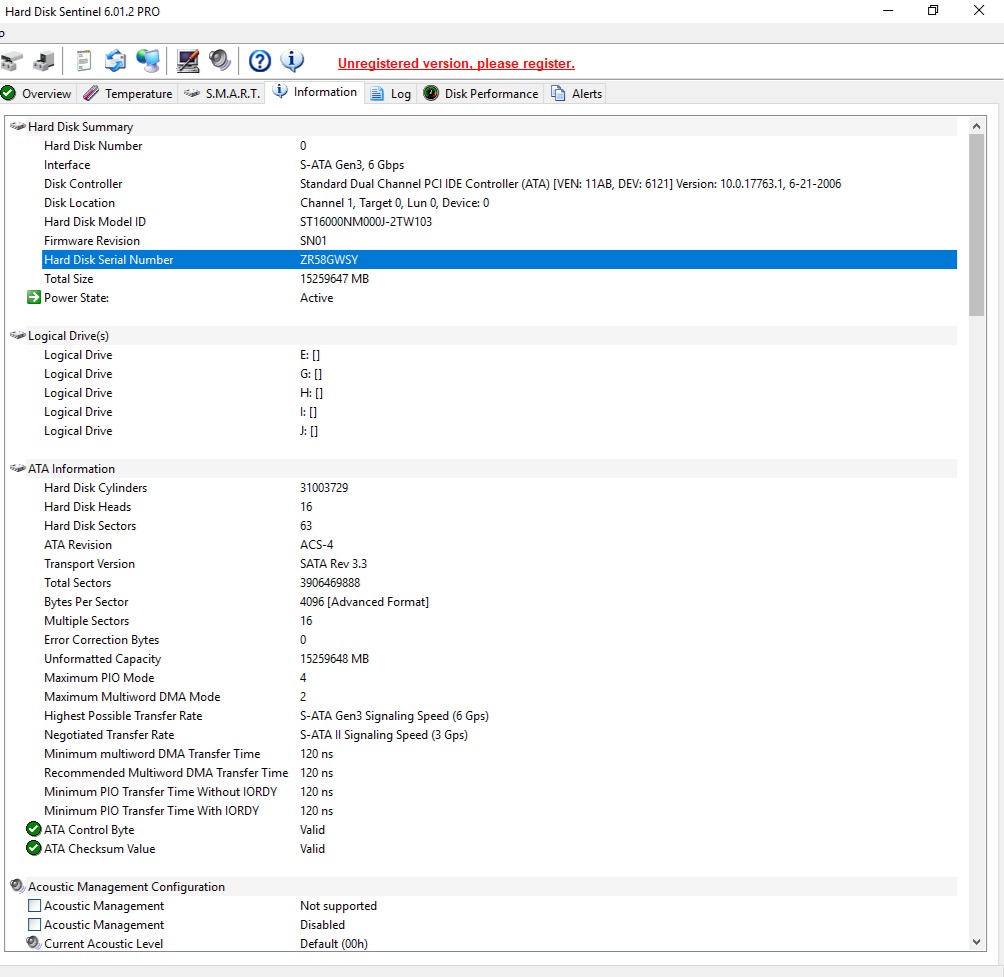Viewport: 1004px width, 977px height.
Task: Select the Hard Disk Heads row
Action: tap(499, 507)
